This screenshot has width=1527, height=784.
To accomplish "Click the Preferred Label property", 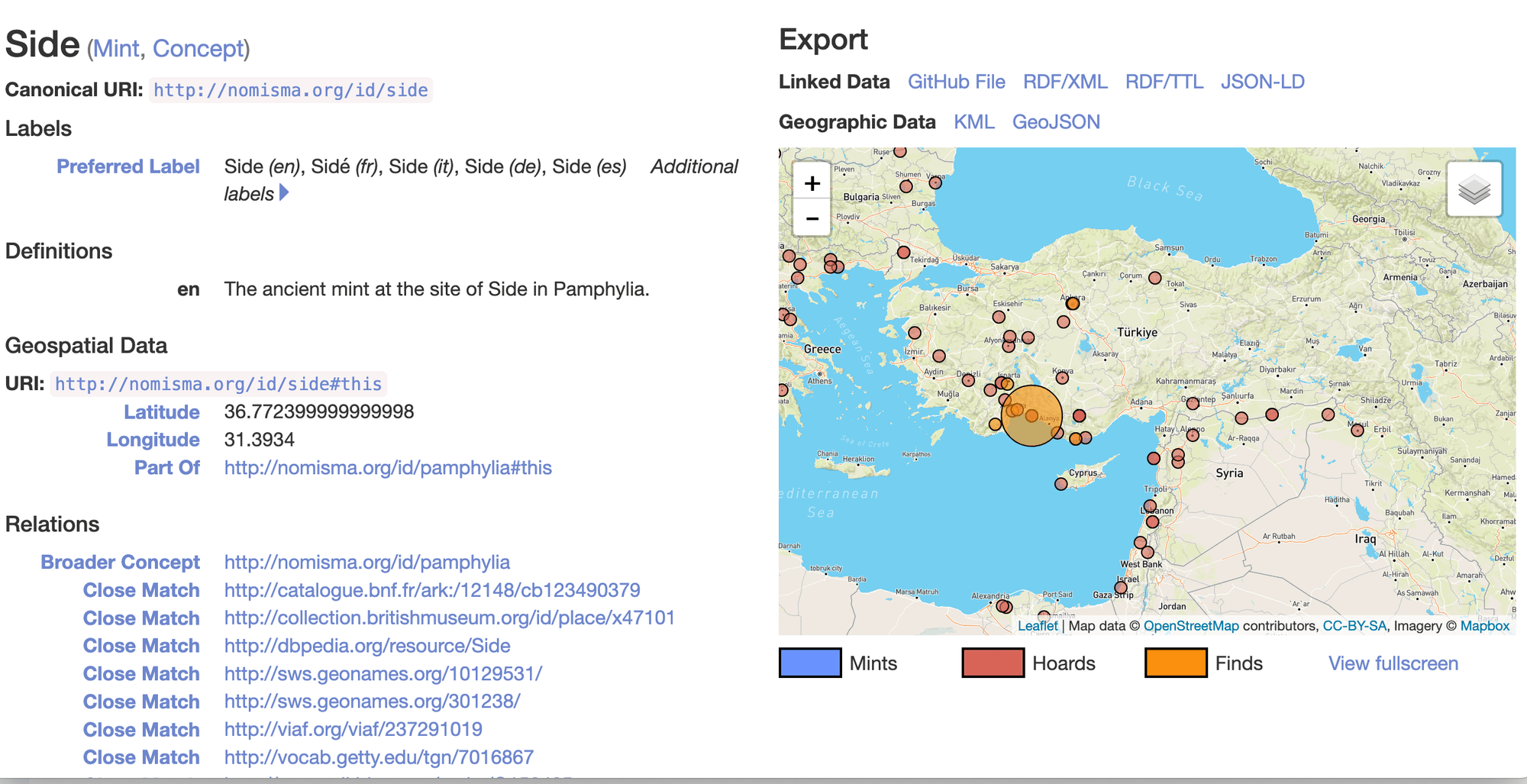I will click(128, 166).
